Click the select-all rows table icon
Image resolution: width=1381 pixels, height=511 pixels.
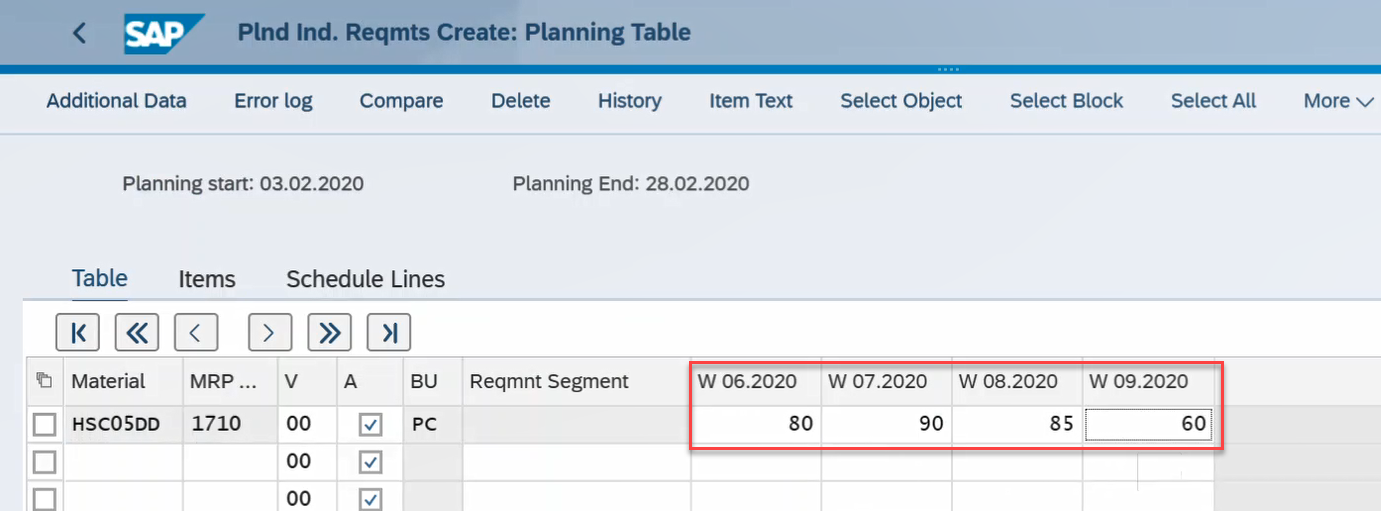[x=43, y=381]
